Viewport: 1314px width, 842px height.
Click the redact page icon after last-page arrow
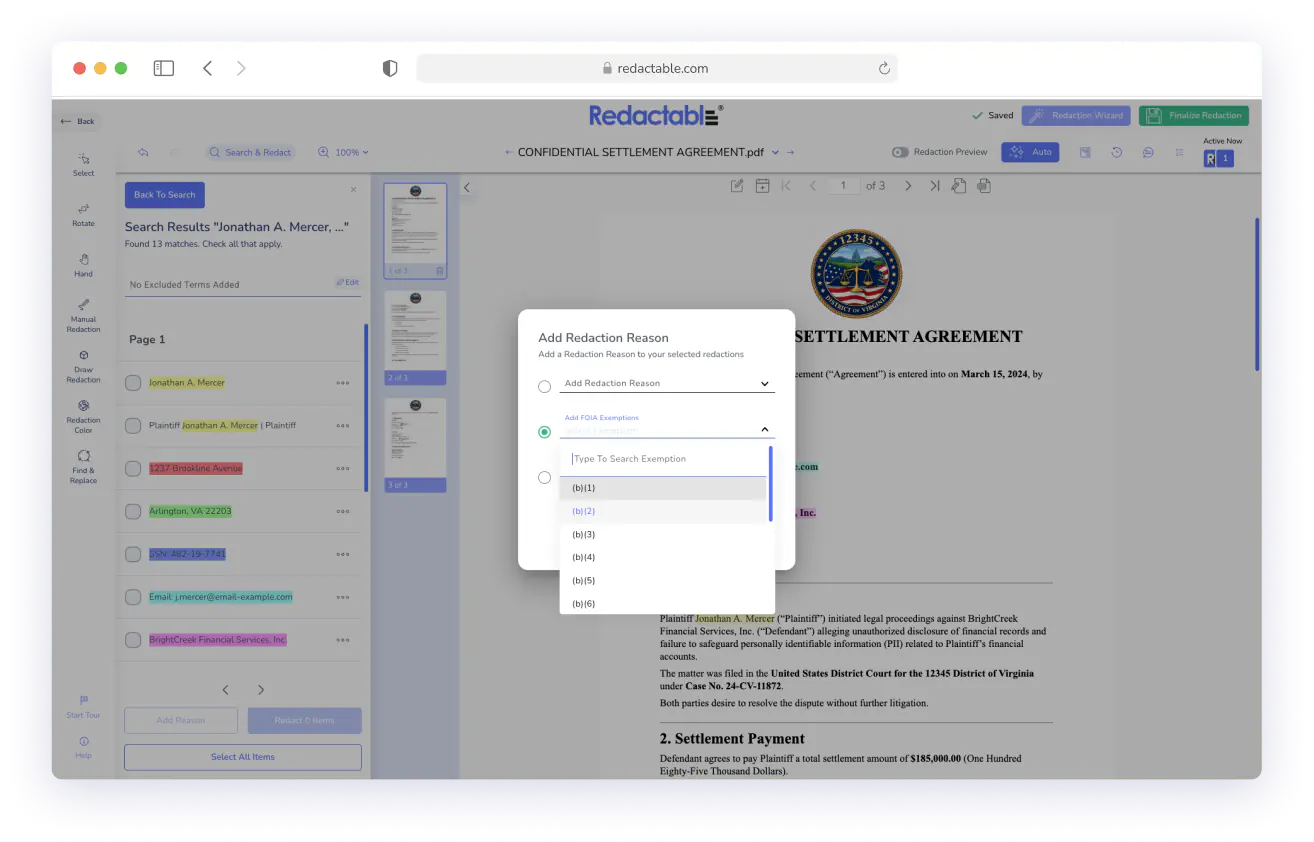[x=958, y=186]
